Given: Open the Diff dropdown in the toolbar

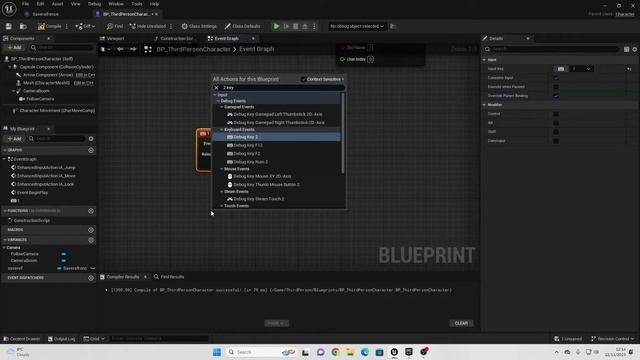Looking at the screenshot, I should (85, 26).
